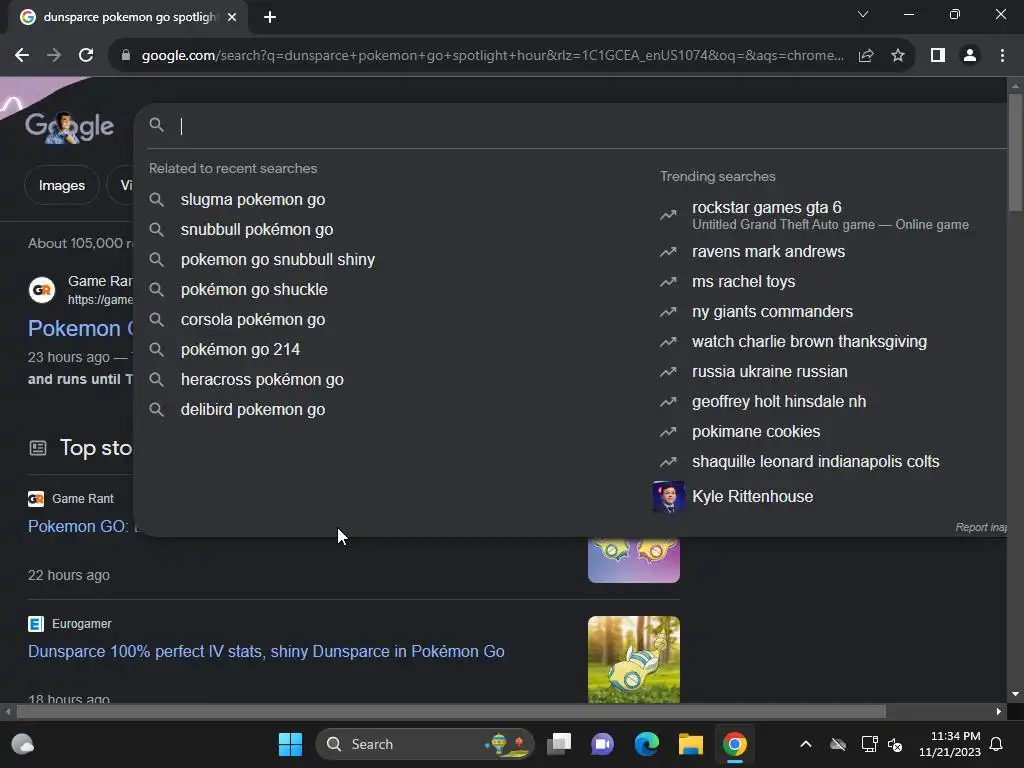Select suggestion pokémon go shuckle
Image resolution: width=1024 pixels, height=768 pixels.
[254, 289]
